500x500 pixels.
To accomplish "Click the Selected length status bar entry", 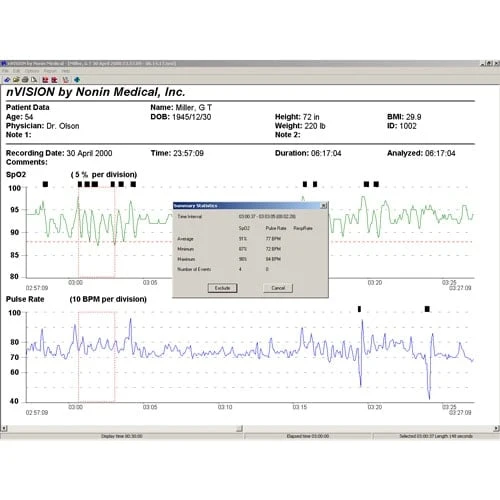I will pyautogui.click(x=436, y=436).
